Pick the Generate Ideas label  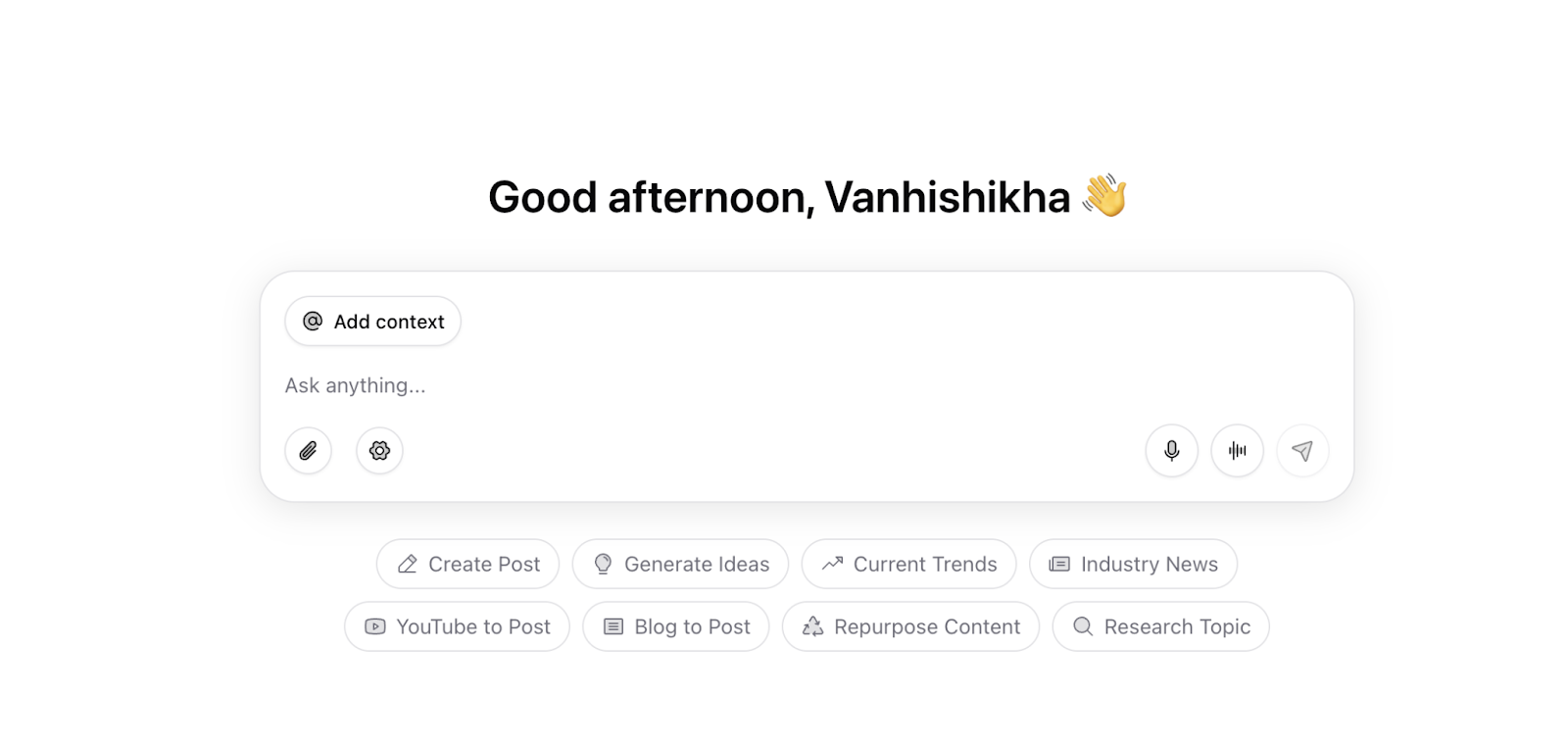(x=697, y=565)
